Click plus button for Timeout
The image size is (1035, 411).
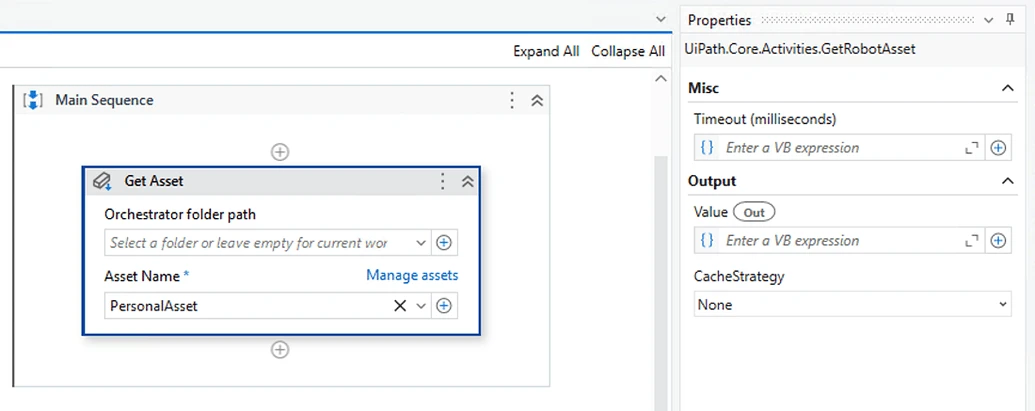998,148
